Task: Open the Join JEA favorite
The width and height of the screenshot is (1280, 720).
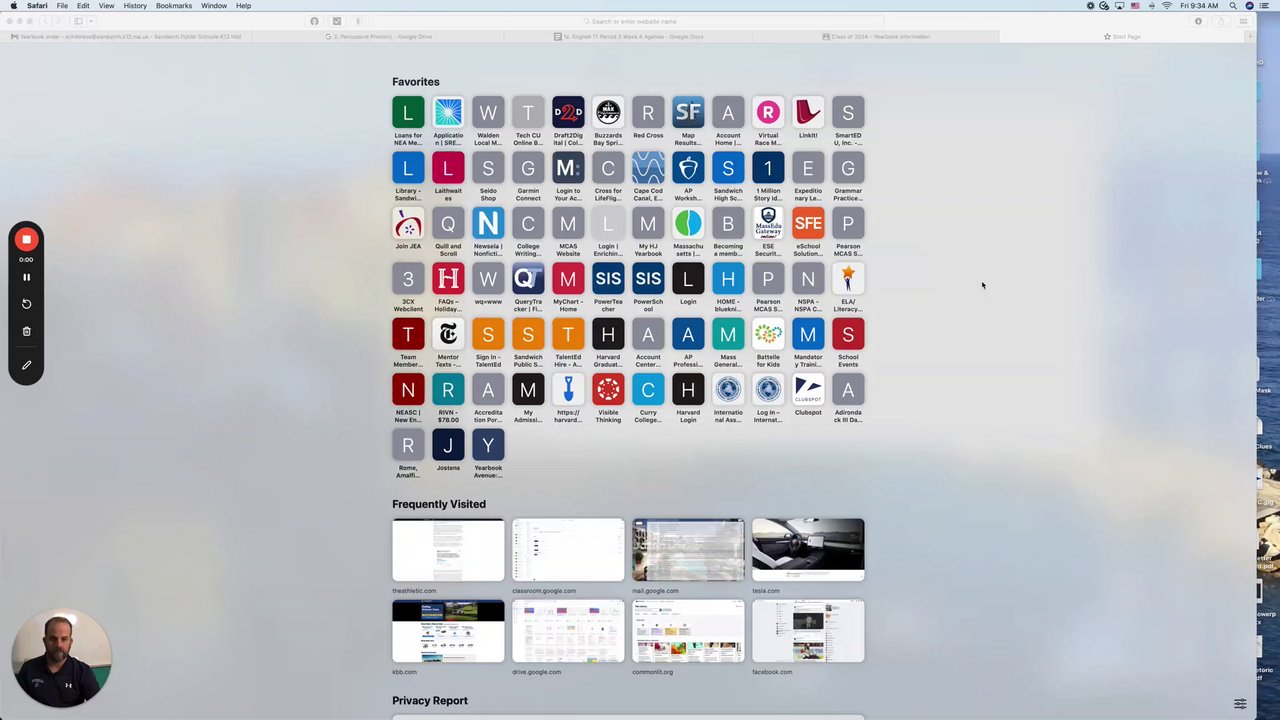Action: [x=408, y=224]
